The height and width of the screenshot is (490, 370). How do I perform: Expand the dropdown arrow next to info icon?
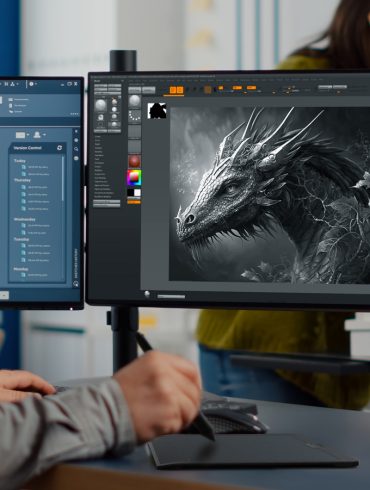36,84
